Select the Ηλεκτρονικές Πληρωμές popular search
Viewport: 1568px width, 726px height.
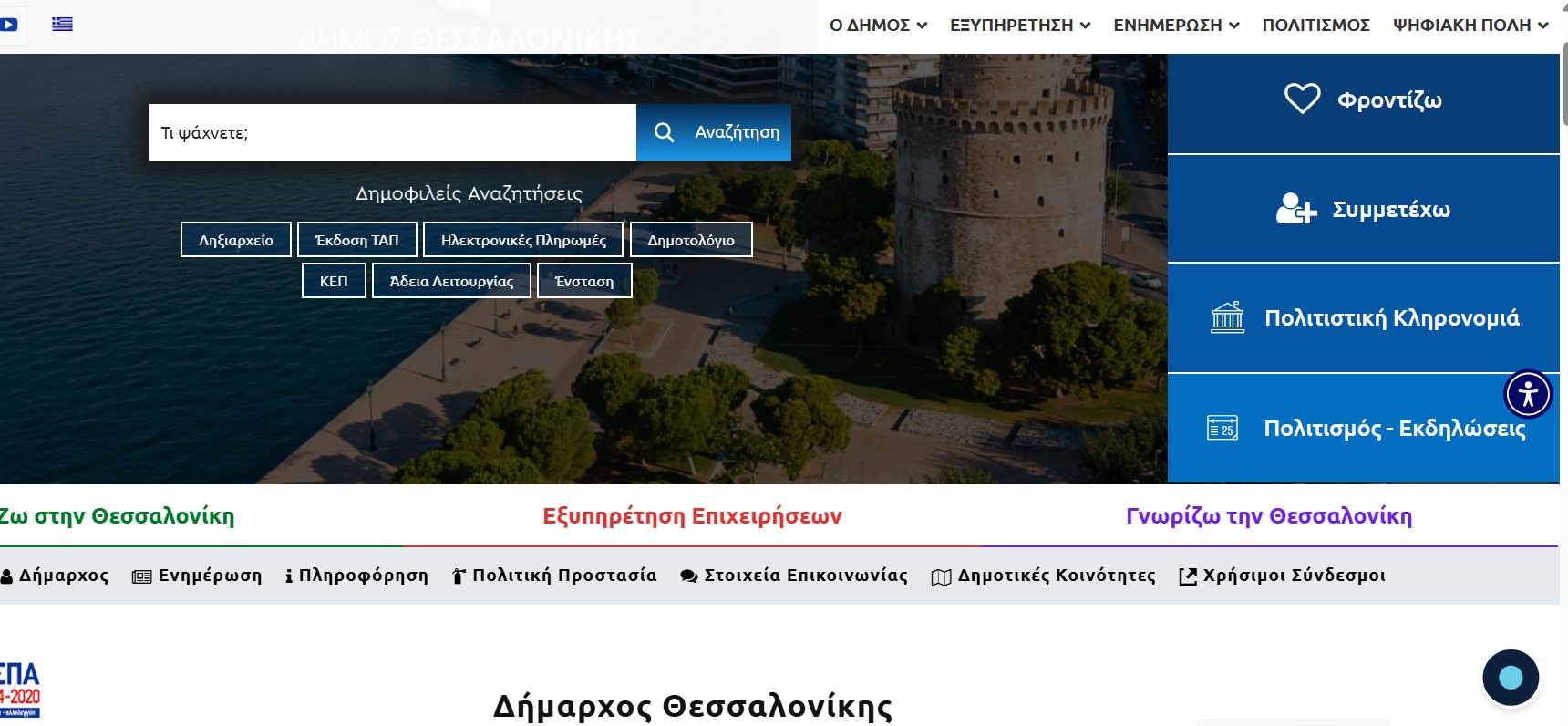pos(523,240)
